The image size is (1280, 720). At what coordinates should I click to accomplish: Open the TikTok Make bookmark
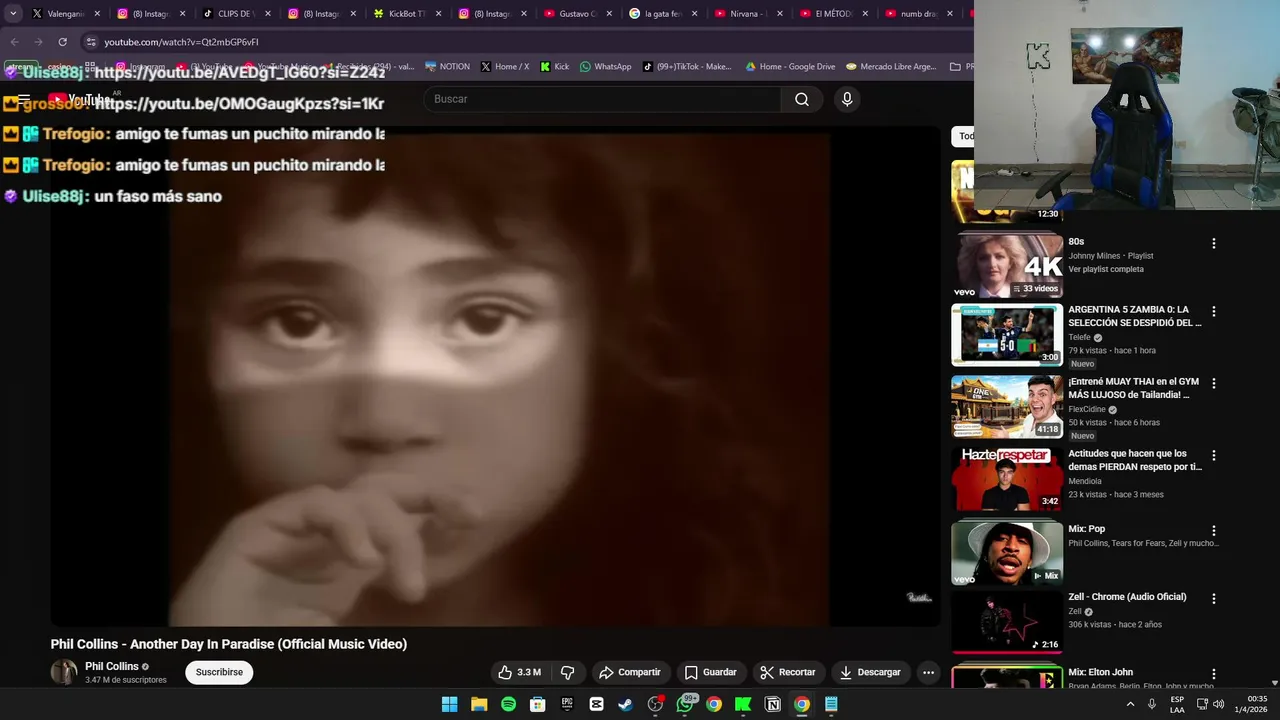click(x=687, y=67)
